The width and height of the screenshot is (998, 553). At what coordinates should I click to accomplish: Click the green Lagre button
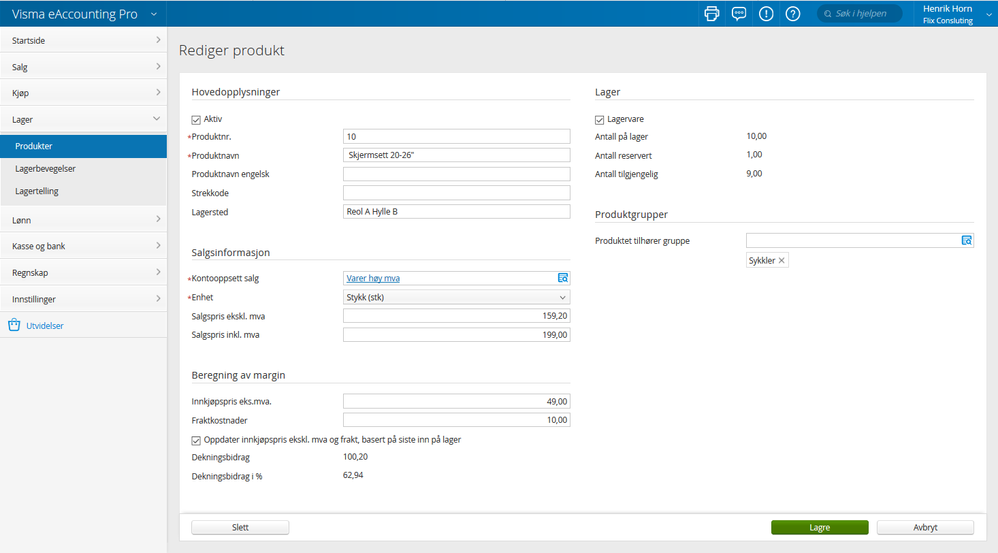pos(819,527)
